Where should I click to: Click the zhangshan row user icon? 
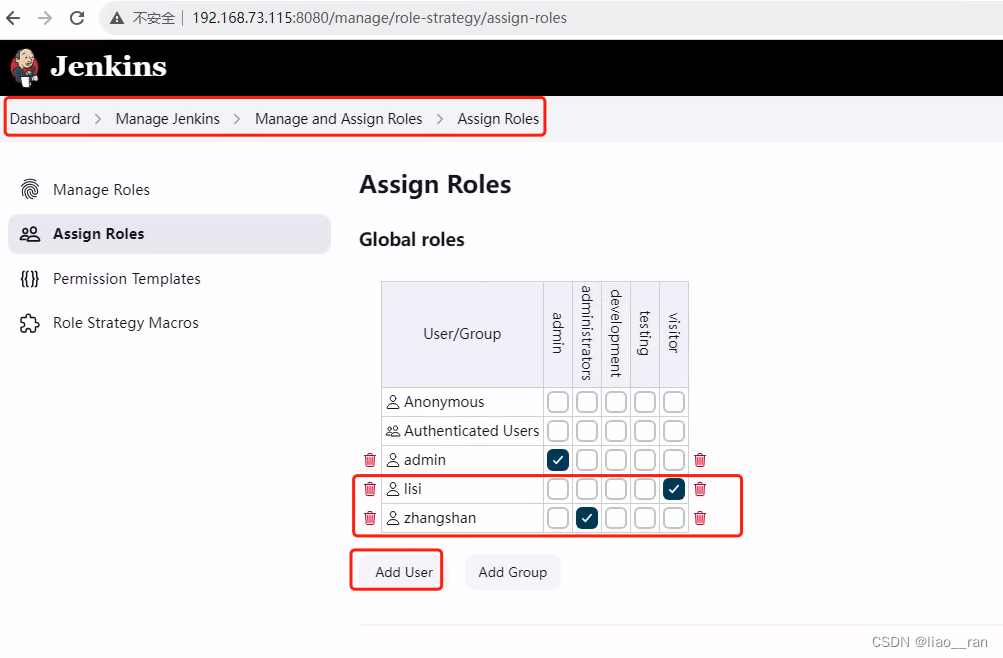tap(393, 518)
